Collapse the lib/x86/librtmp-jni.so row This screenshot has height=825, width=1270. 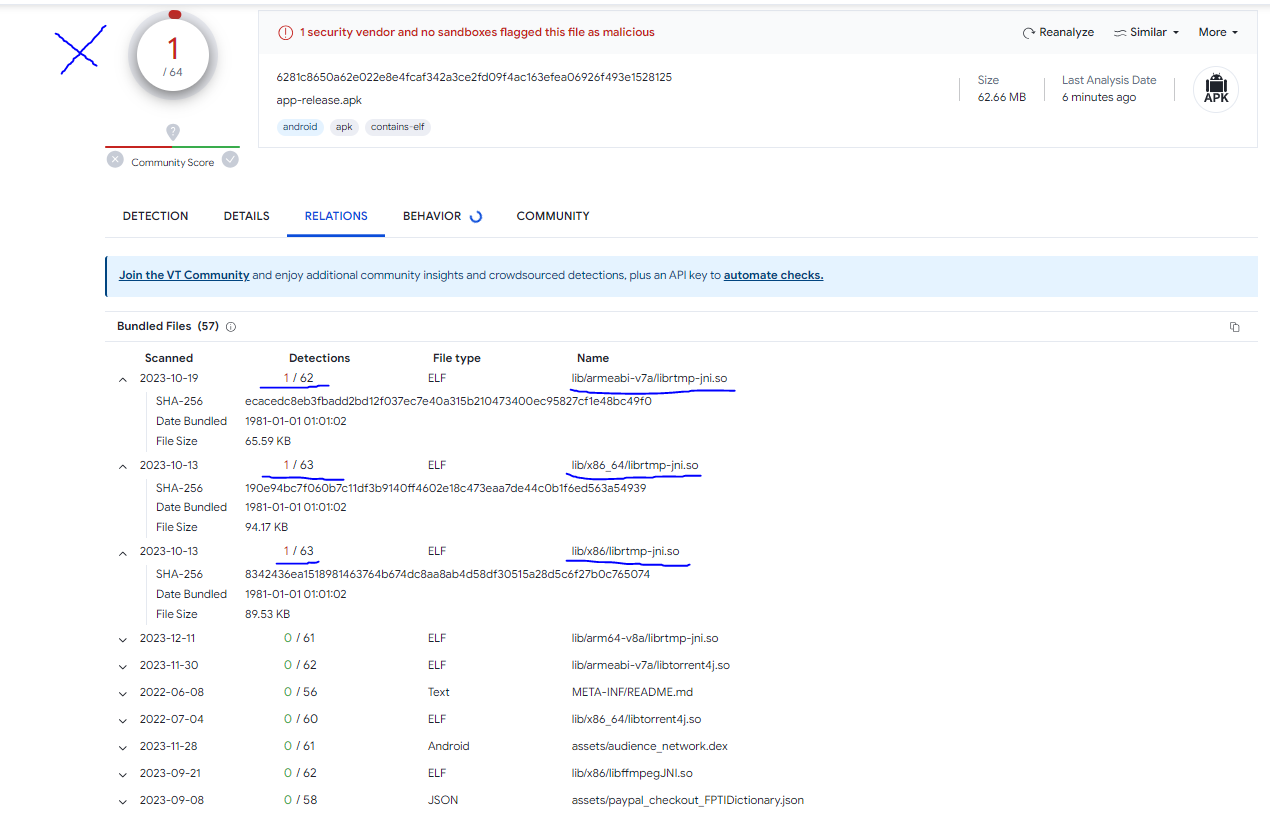(x=123, y=552)
